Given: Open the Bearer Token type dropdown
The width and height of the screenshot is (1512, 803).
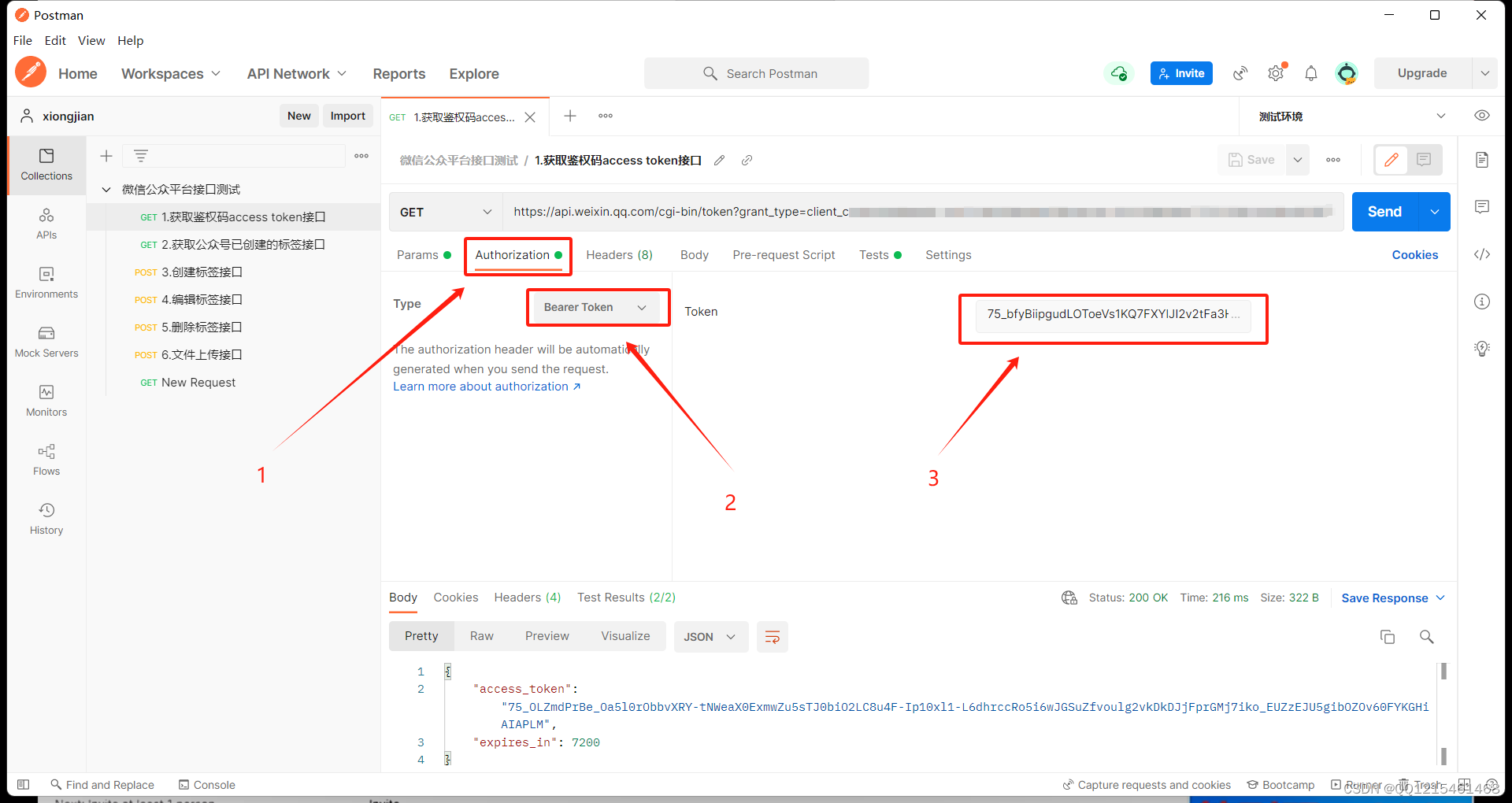Looking at the screenshot, I should (x=596, y=307).
